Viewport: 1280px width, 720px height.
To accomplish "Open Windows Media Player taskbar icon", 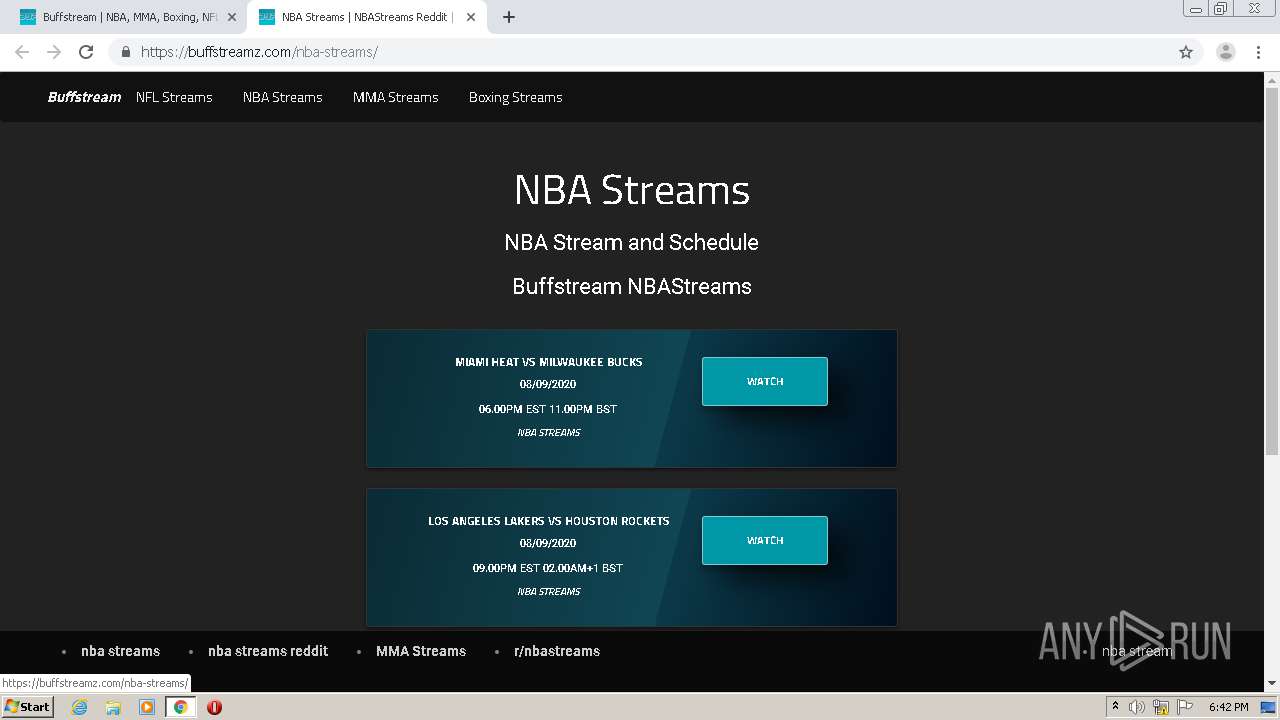I will (147, 707).
